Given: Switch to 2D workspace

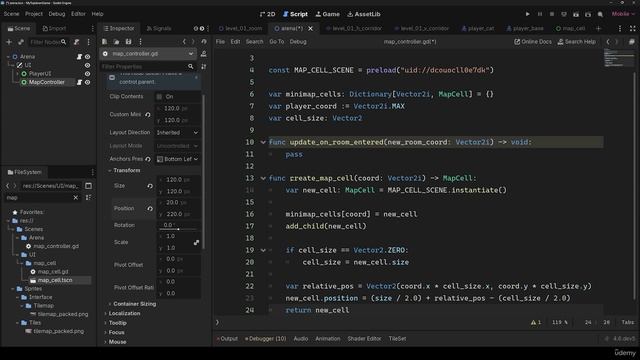Looking at the screenshot, I should (268, 14).
